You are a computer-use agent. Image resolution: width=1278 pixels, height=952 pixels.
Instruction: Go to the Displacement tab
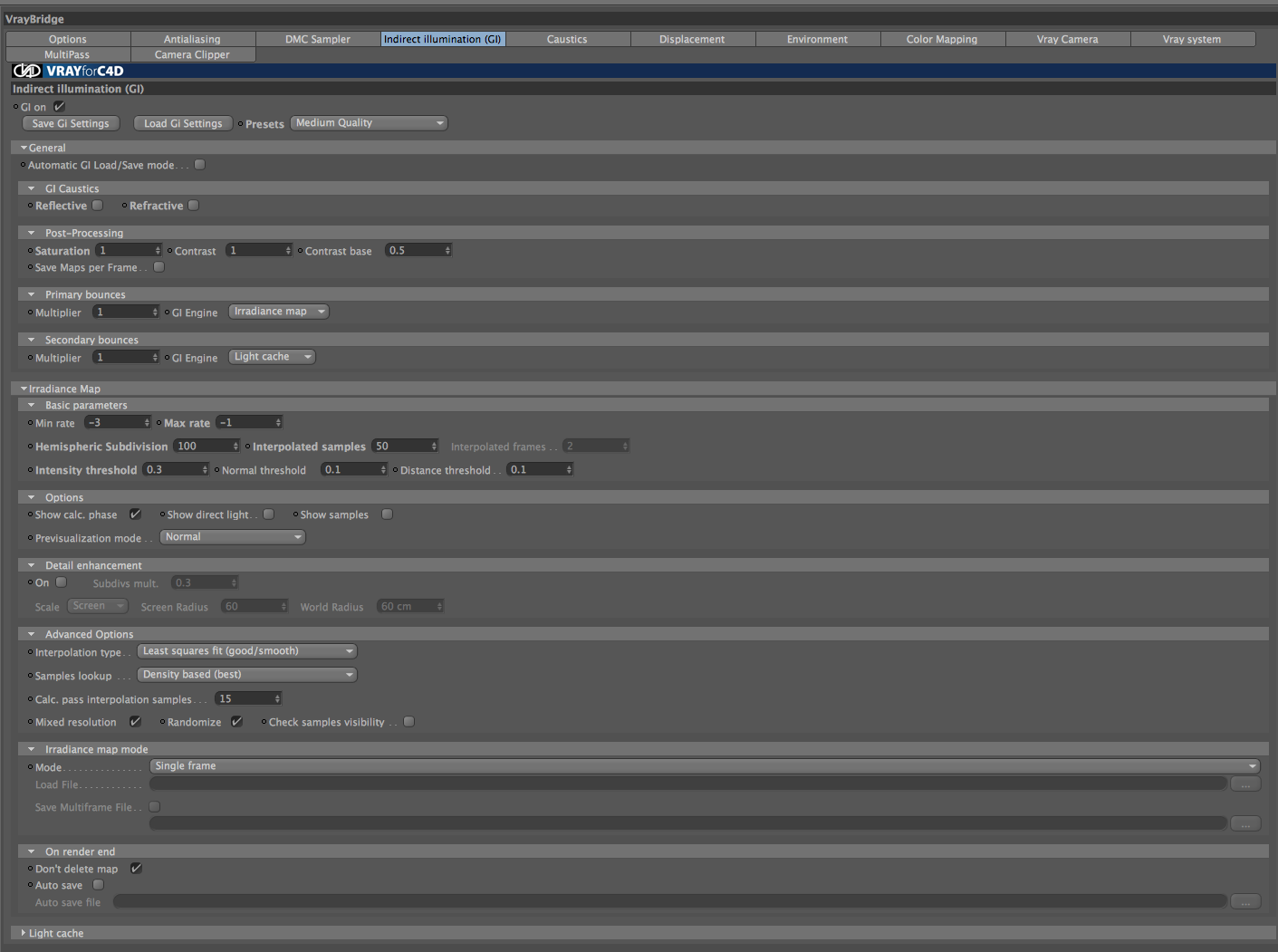(x=692, y=39)
